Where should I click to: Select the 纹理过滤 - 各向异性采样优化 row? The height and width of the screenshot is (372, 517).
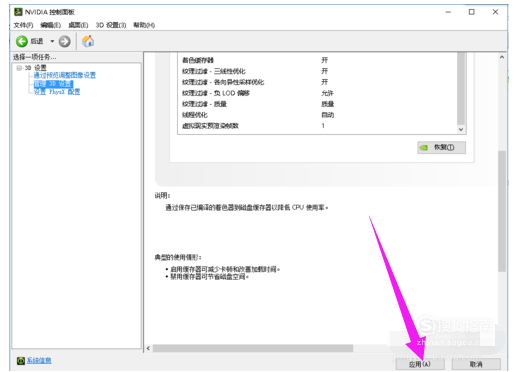[318, 82]
